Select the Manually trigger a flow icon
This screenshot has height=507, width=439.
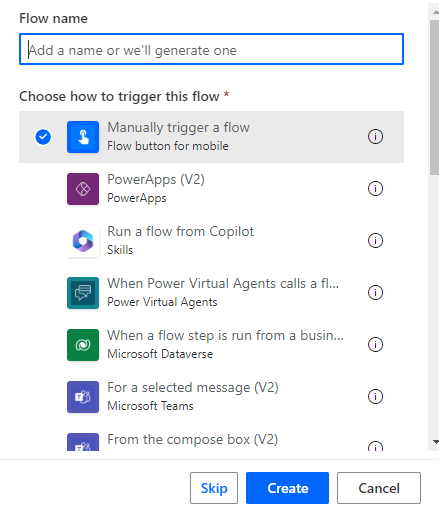pos(83,137)
